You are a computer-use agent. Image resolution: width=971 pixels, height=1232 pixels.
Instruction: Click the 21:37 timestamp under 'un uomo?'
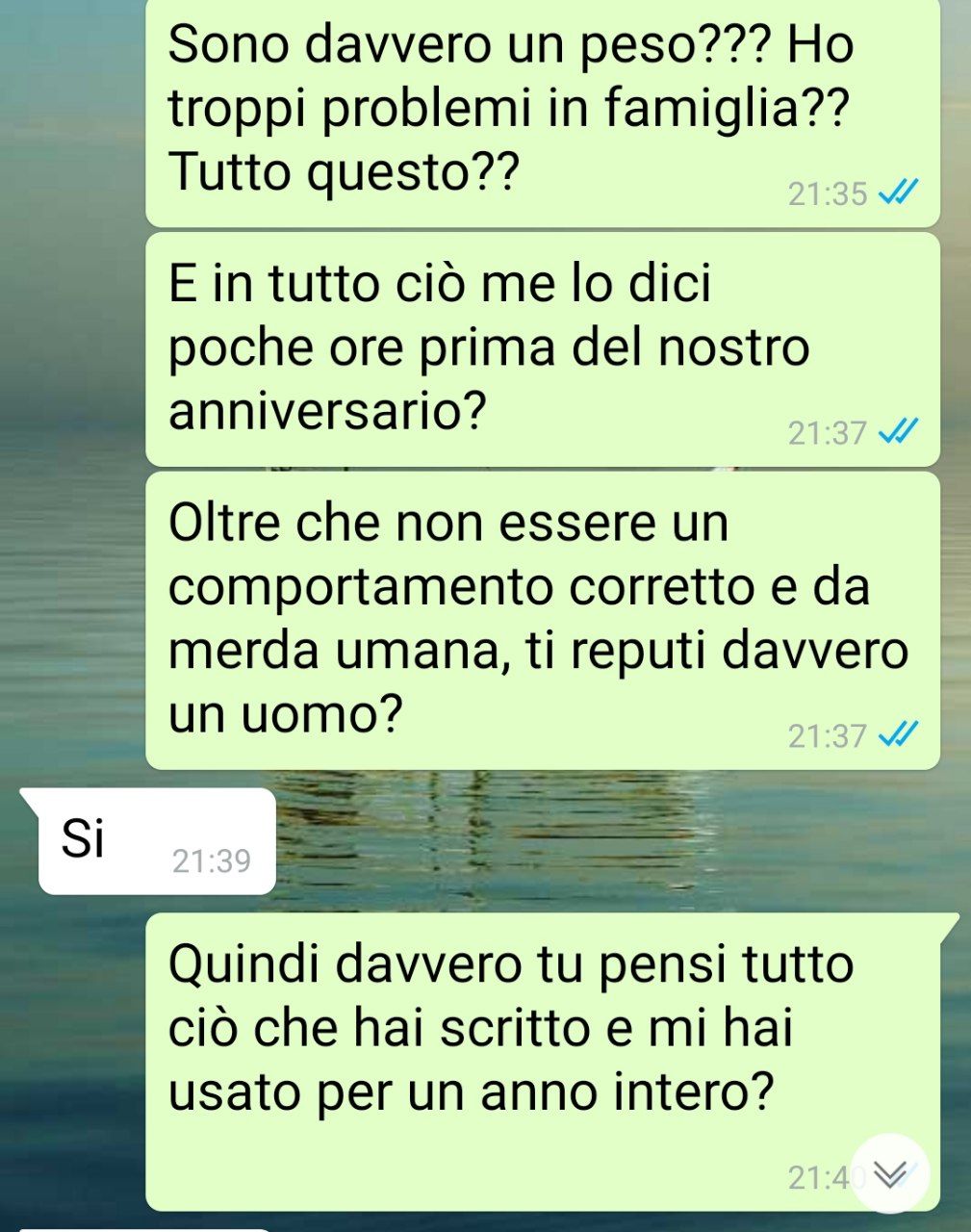(x=828, y=736)
